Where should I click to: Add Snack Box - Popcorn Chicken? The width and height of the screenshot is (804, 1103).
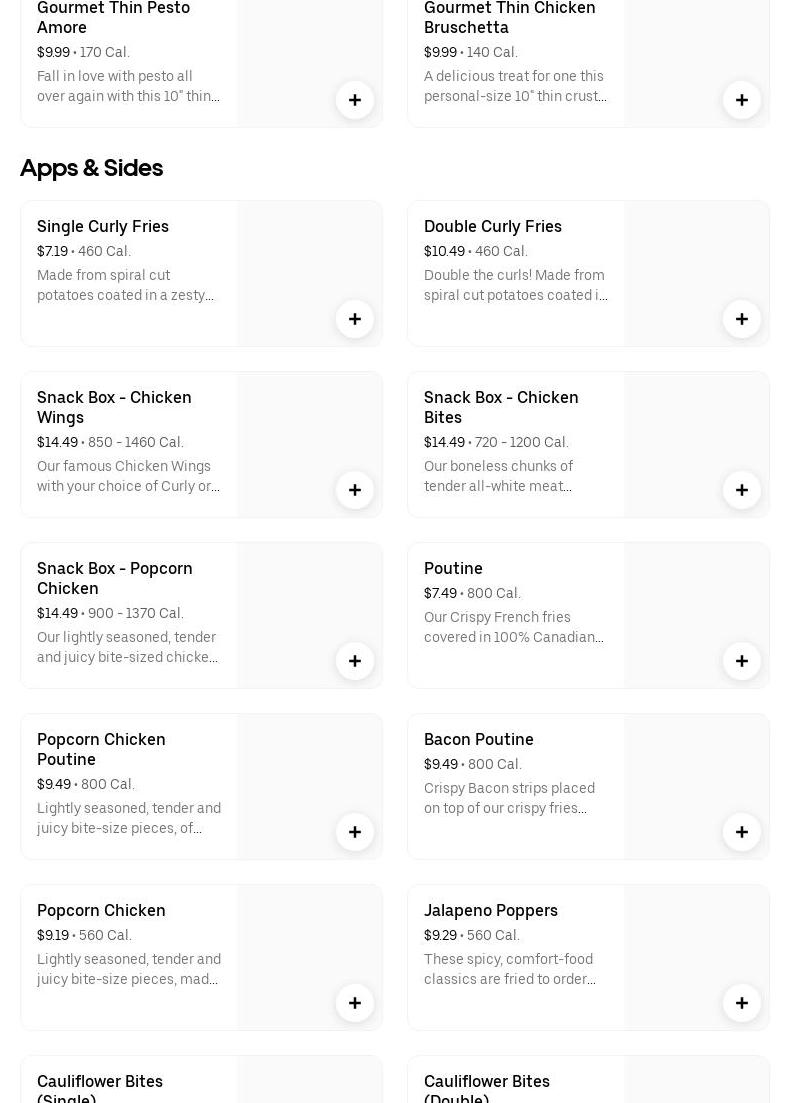coord(355,661)
